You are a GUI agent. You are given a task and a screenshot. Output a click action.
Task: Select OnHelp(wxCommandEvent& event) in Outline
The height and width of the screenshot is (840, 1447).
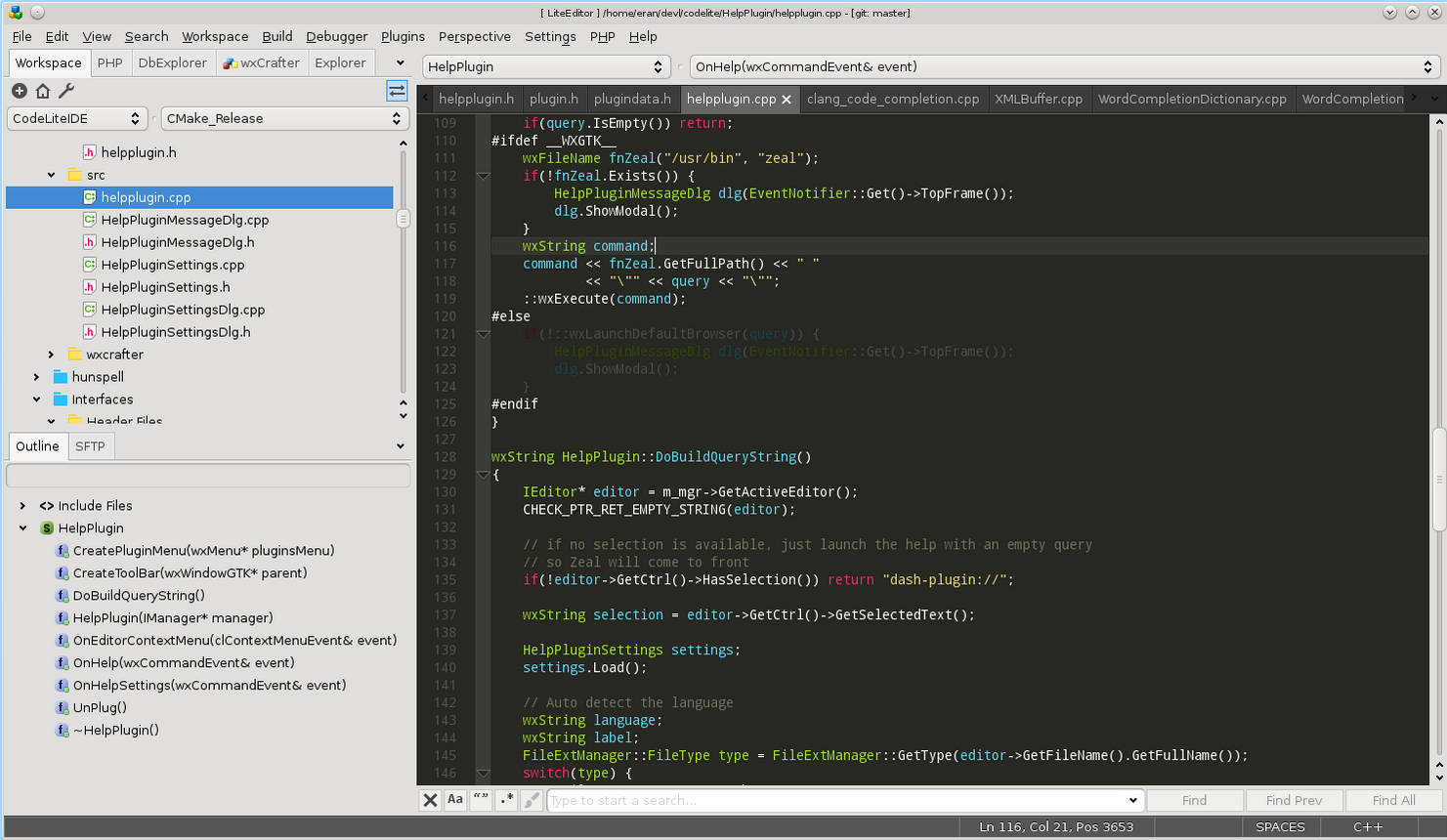[184, 663]
